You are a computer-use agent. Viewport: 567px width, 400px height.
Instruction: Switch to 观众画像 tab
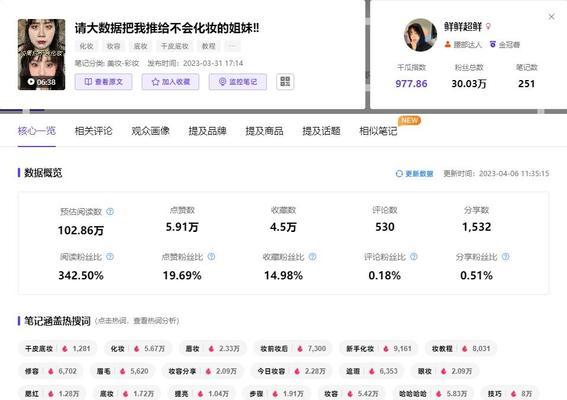click(x=150, y=131)
